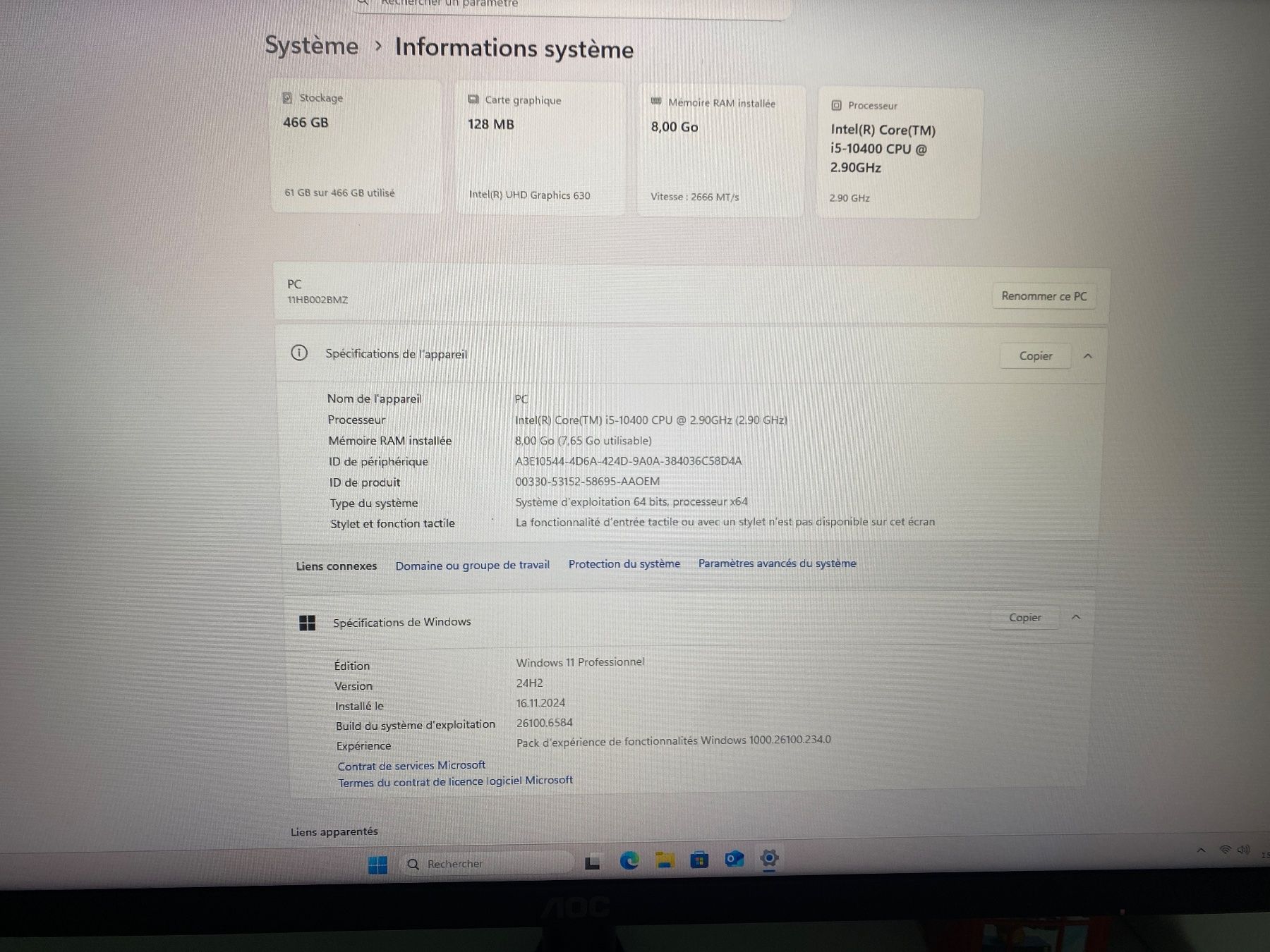Click the Type du système value text
The width and height of the screenshot is (1270, 952).
631,502
